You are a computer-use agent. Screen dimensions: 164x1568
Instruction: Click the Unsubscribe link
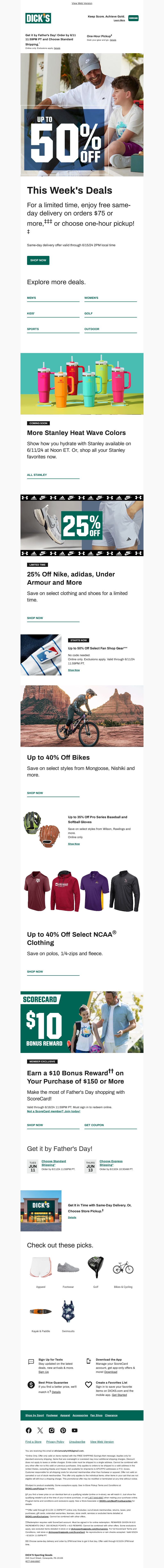click(x=77, y=1441)
